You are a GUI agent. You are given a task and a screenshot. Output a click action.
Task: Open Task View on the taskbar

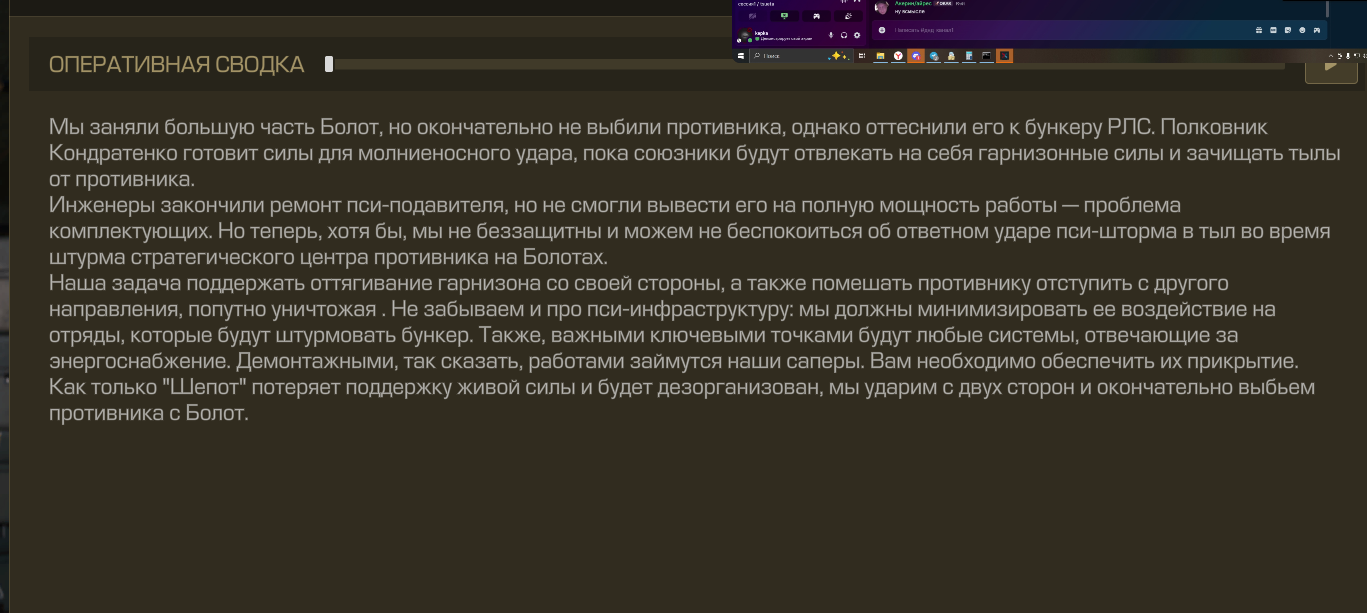coord(862,56)
